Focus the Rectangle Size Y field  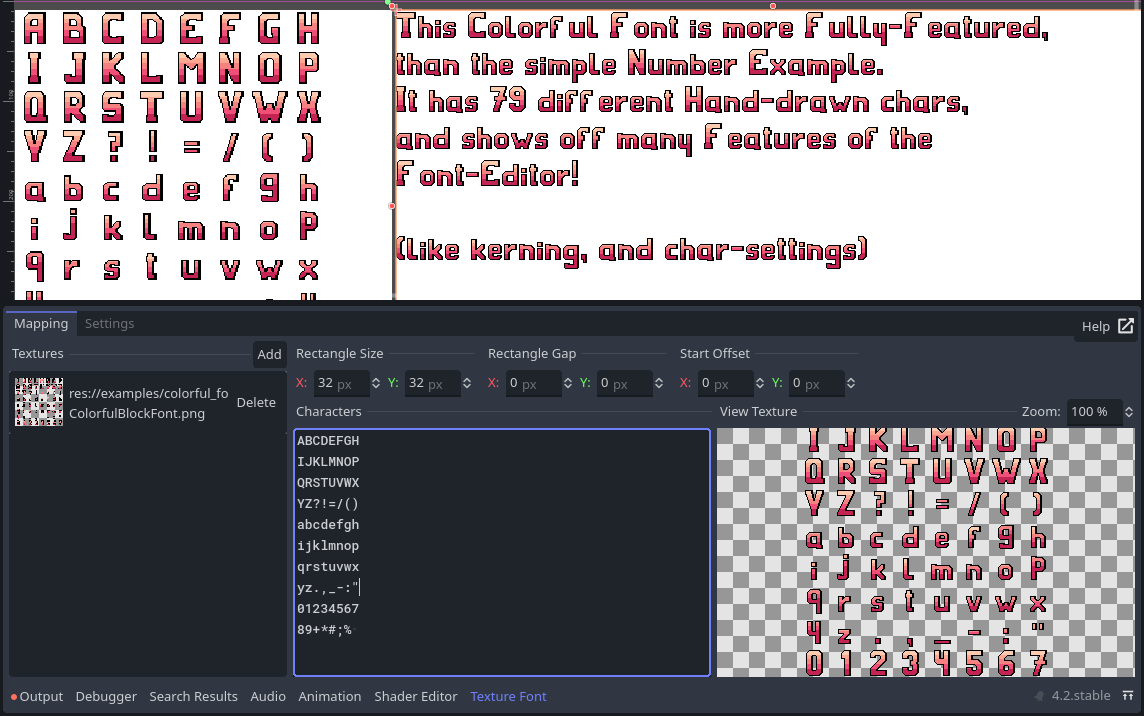pos(433,383)
